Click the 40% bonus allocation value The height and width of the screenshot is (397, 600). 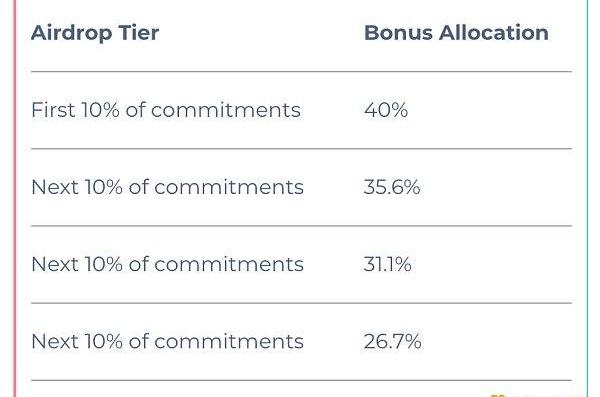(x=386, y=110)
